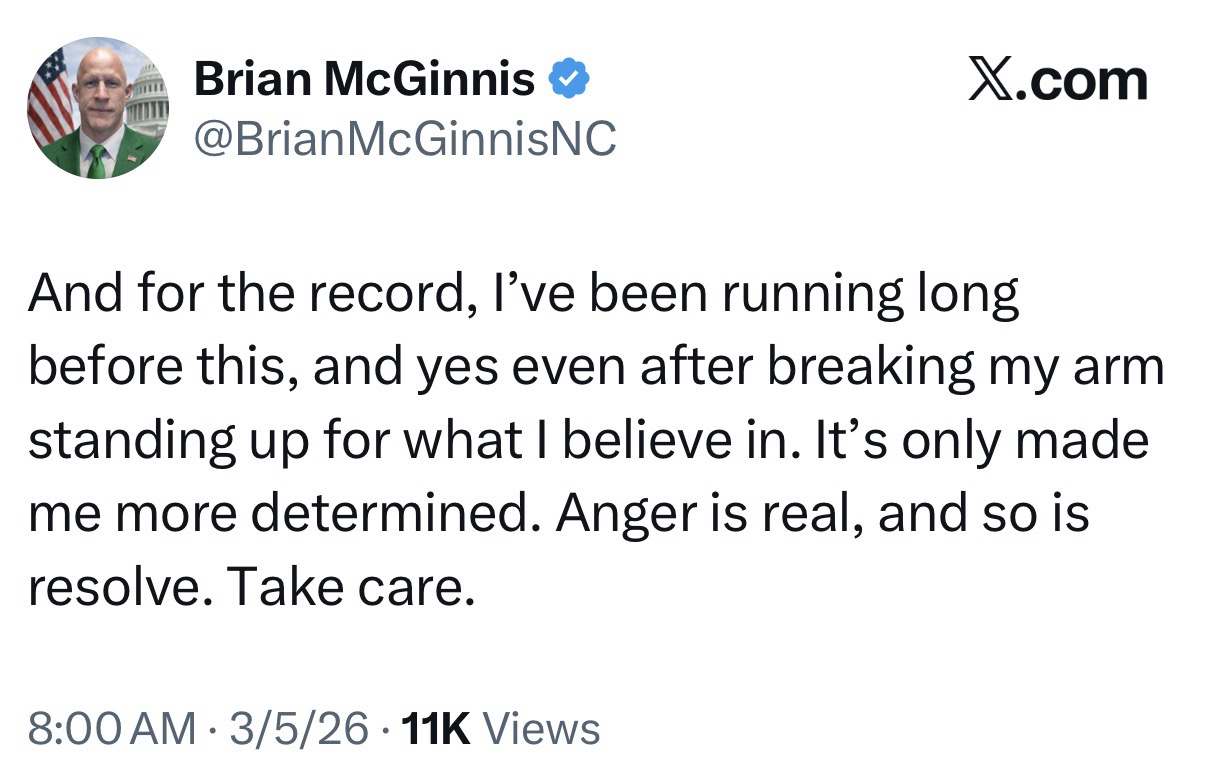The image size is (1206, 775).
Task: Click the Views label
Action: point(541,729)
